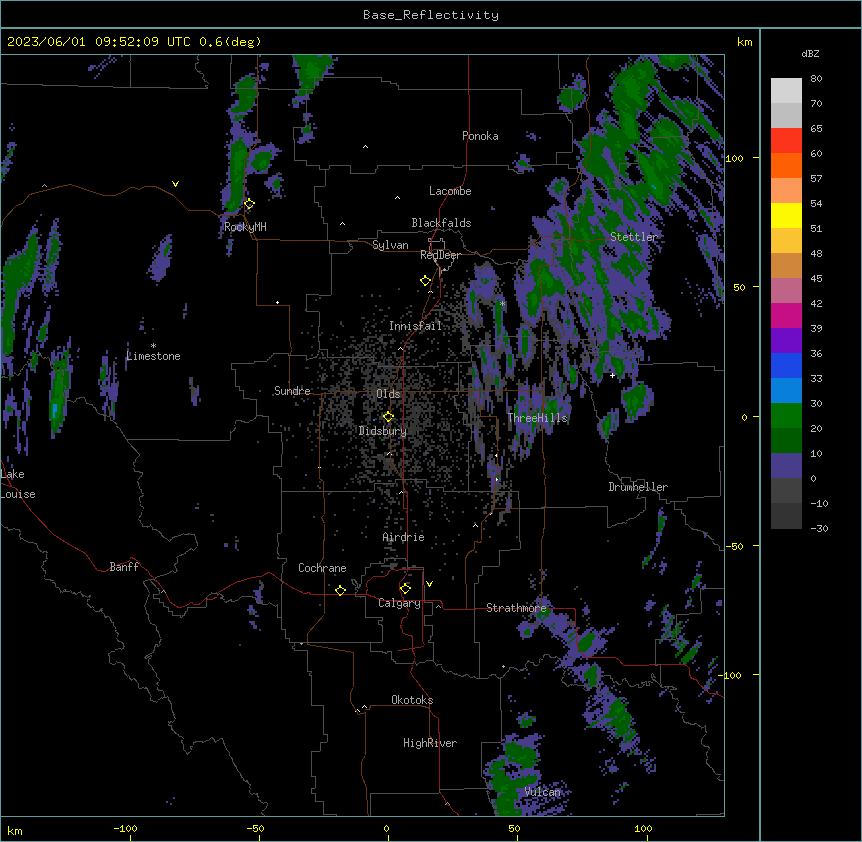Image resolution: width=862 pixels, height=842 pixels.
Task: Click the Drumheller city label
Action: pyautogui.click(x=638, y=487)
